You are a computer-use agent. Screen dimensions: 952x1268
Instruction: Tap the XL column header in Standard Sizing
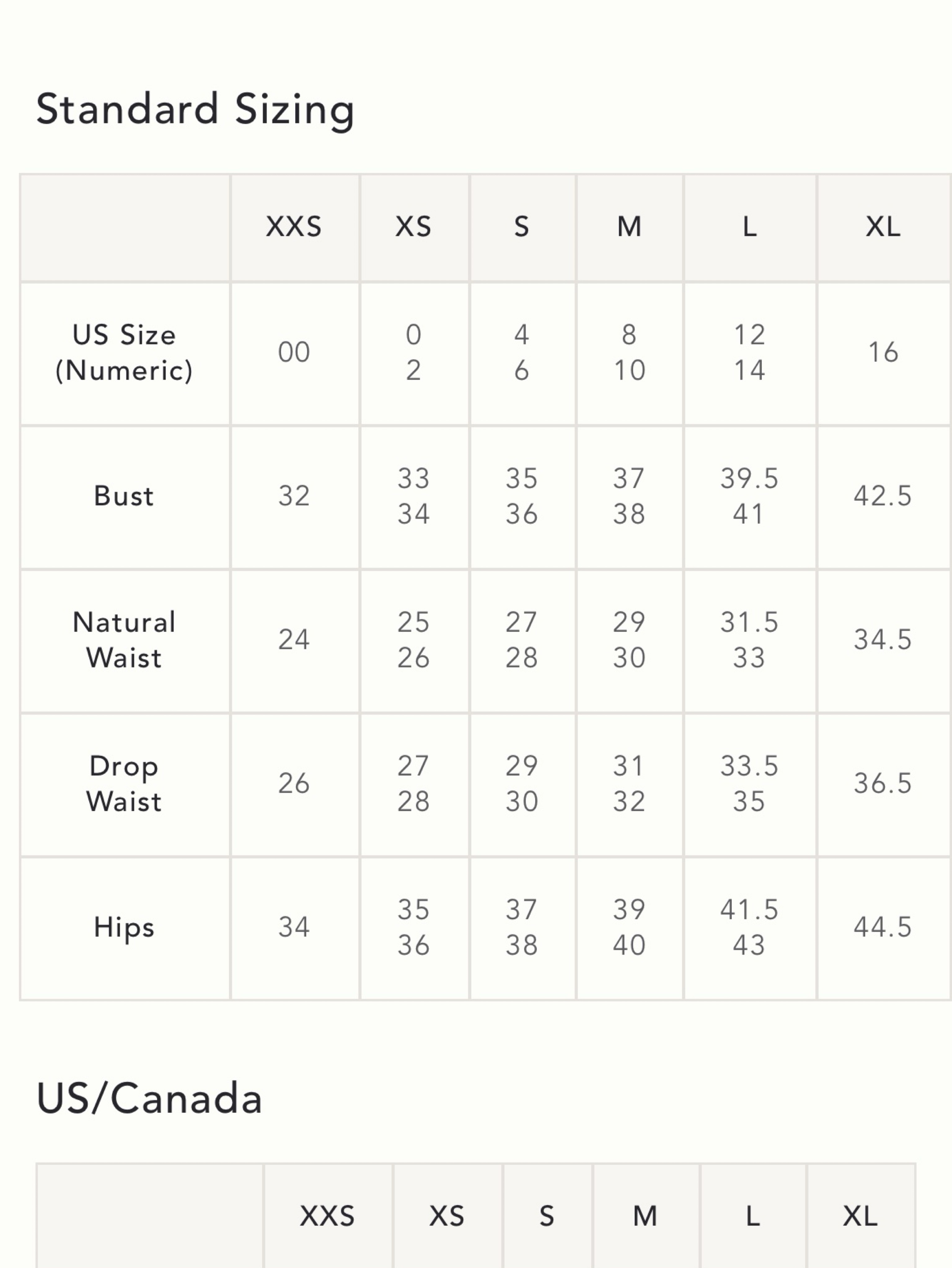coord(883,226)
